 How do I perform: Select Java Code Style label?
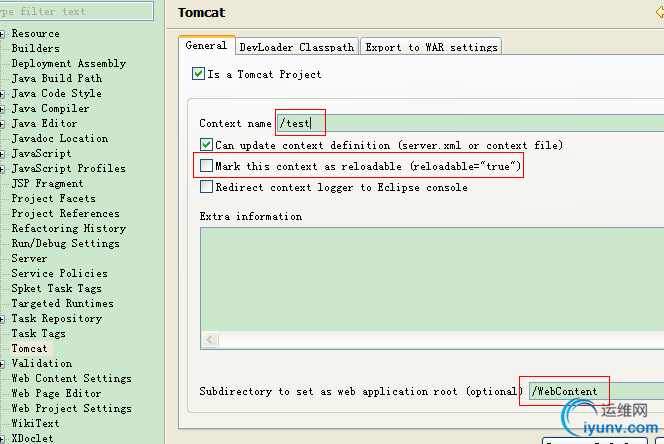(x=57, y=93)
